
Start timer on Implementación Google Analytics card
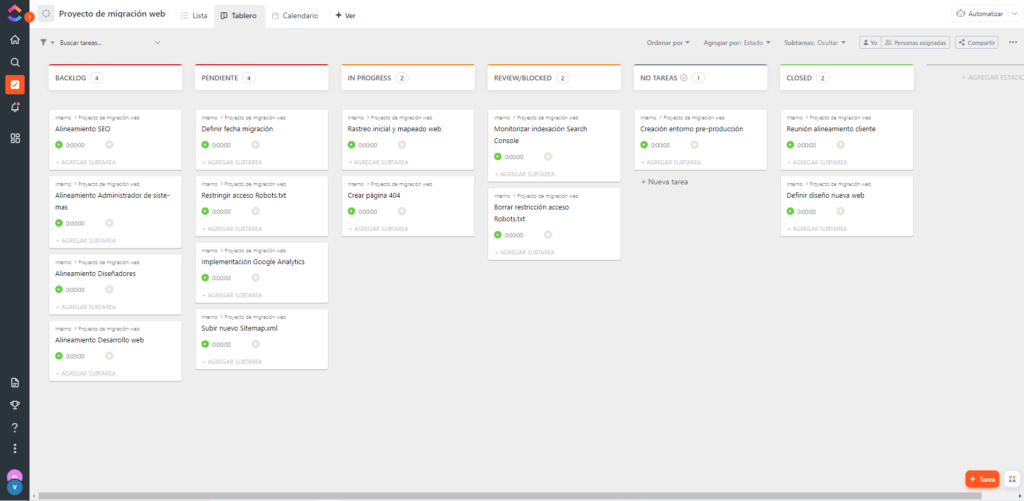coord(205,278)
